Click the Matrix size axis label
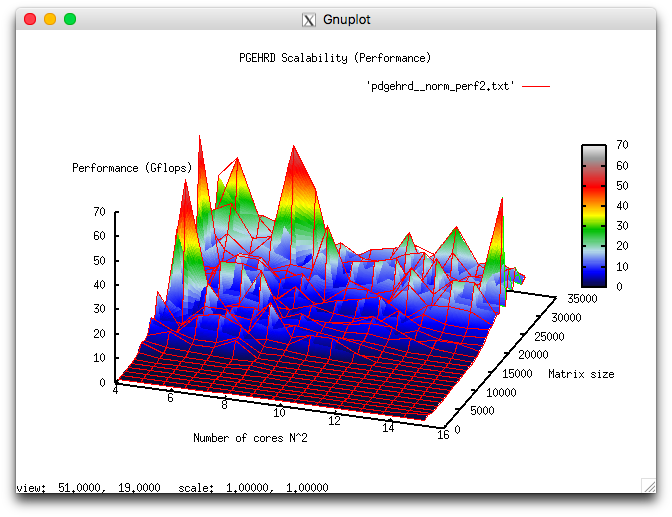 (581, 374)
